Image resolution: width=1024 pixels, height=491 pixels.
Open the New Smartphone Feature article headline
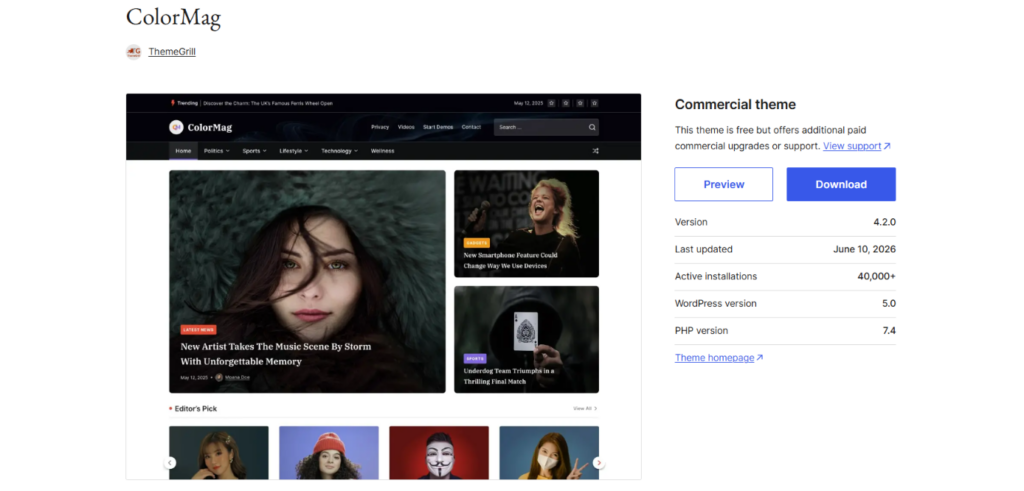(x=510, y=261)
